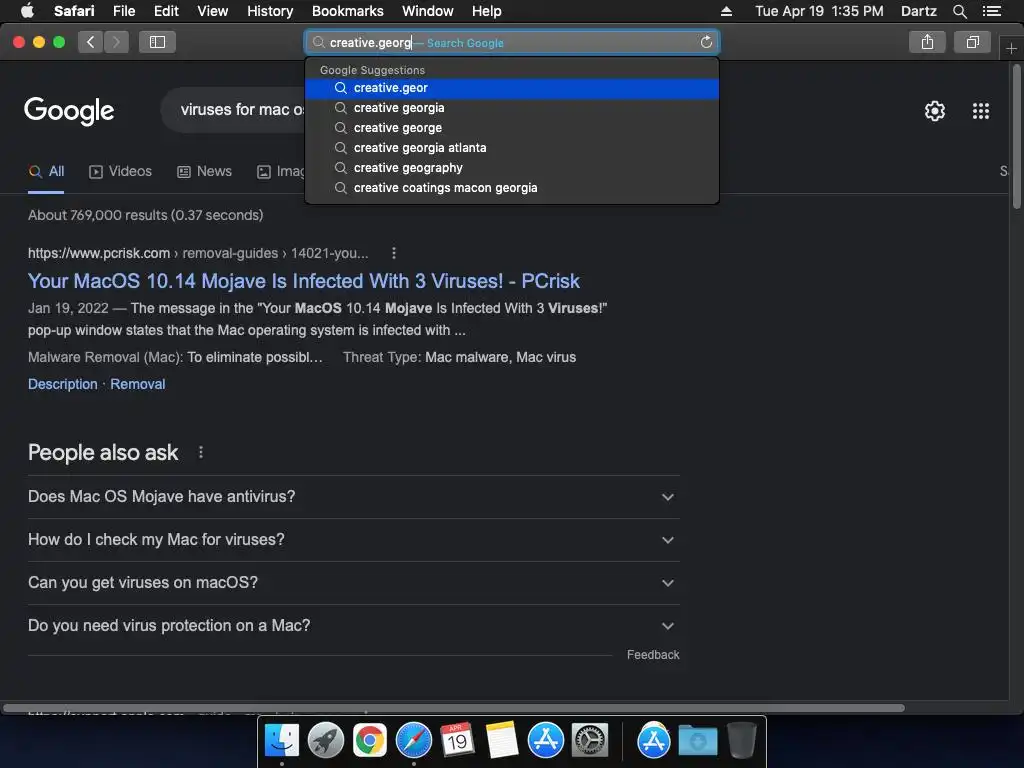Reload the page from address bar
The height and width of the screenshot is (768, 1024).
(706, 42)
